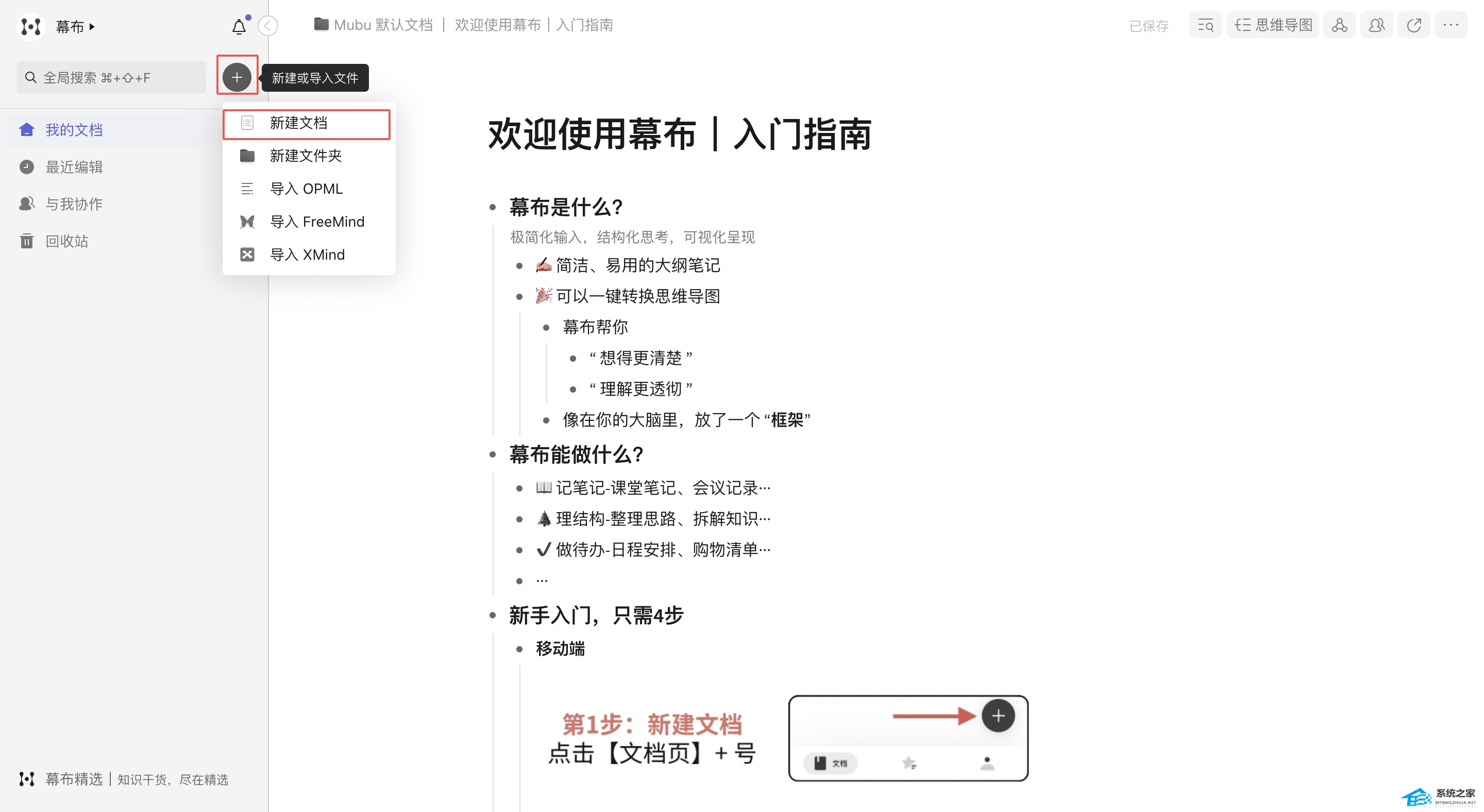
Task: Expand the 幕布 account dropdown arrow
Action: pos(92,26)
